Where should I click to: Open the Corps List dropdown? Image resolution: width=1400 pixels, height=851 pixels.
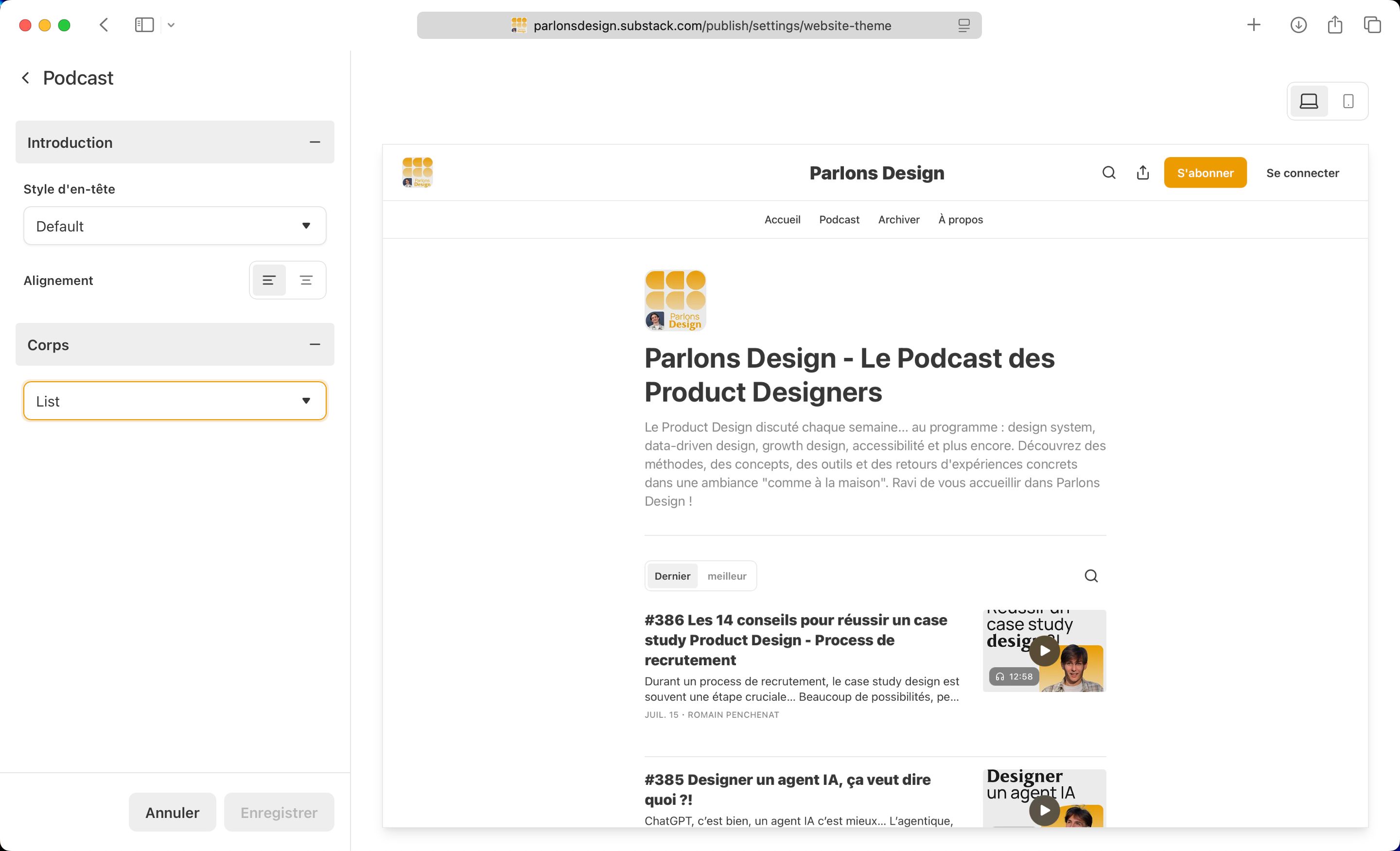click(175, 401)
